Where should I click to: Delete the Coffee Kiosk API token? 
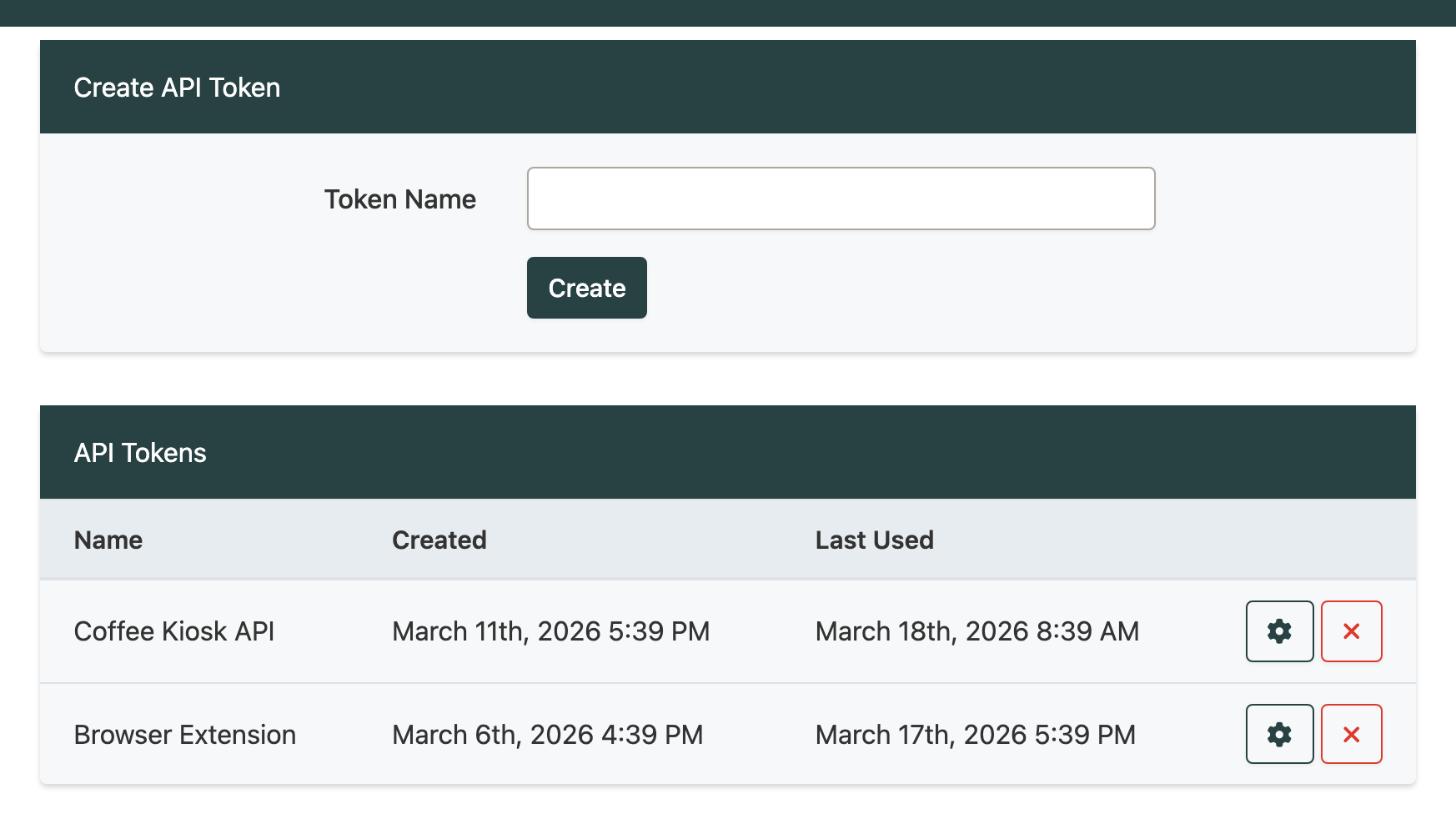[x=1352, y=631]
